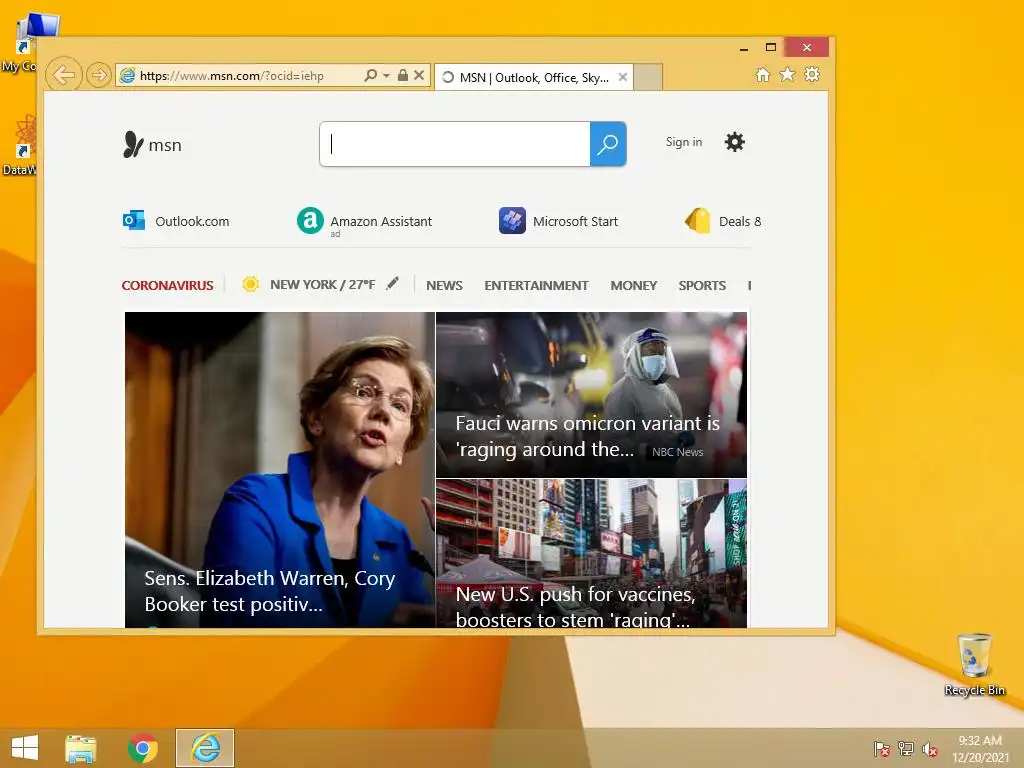Viewport: 1024px width, 768px height.
Task: Close the MSN browser tab
Action: point(623,77)
